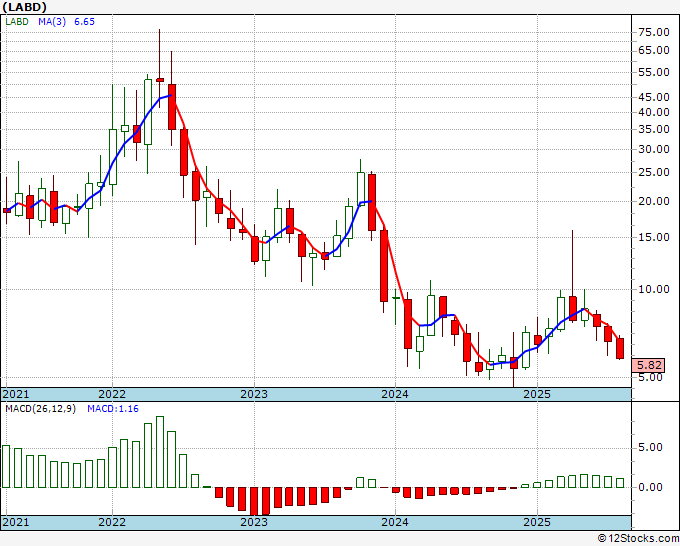This screenshot has height=546, width=680.
Task: Click the 5.00 label on the MACD axis
Action: (651, 447)
